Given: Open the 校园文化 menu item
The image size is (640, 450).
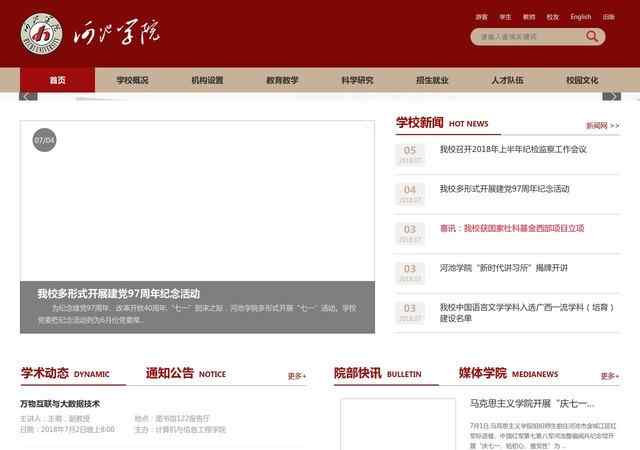Looking at the screenshot, I should coord(582,80).
